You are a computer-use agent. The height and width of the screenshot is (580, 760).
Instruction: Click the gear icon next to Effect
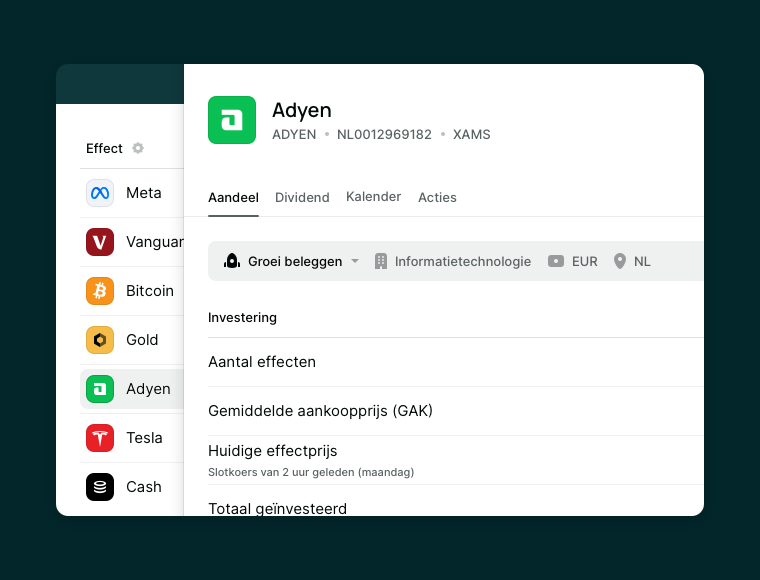pyautogui.click(x=138, y=148)
